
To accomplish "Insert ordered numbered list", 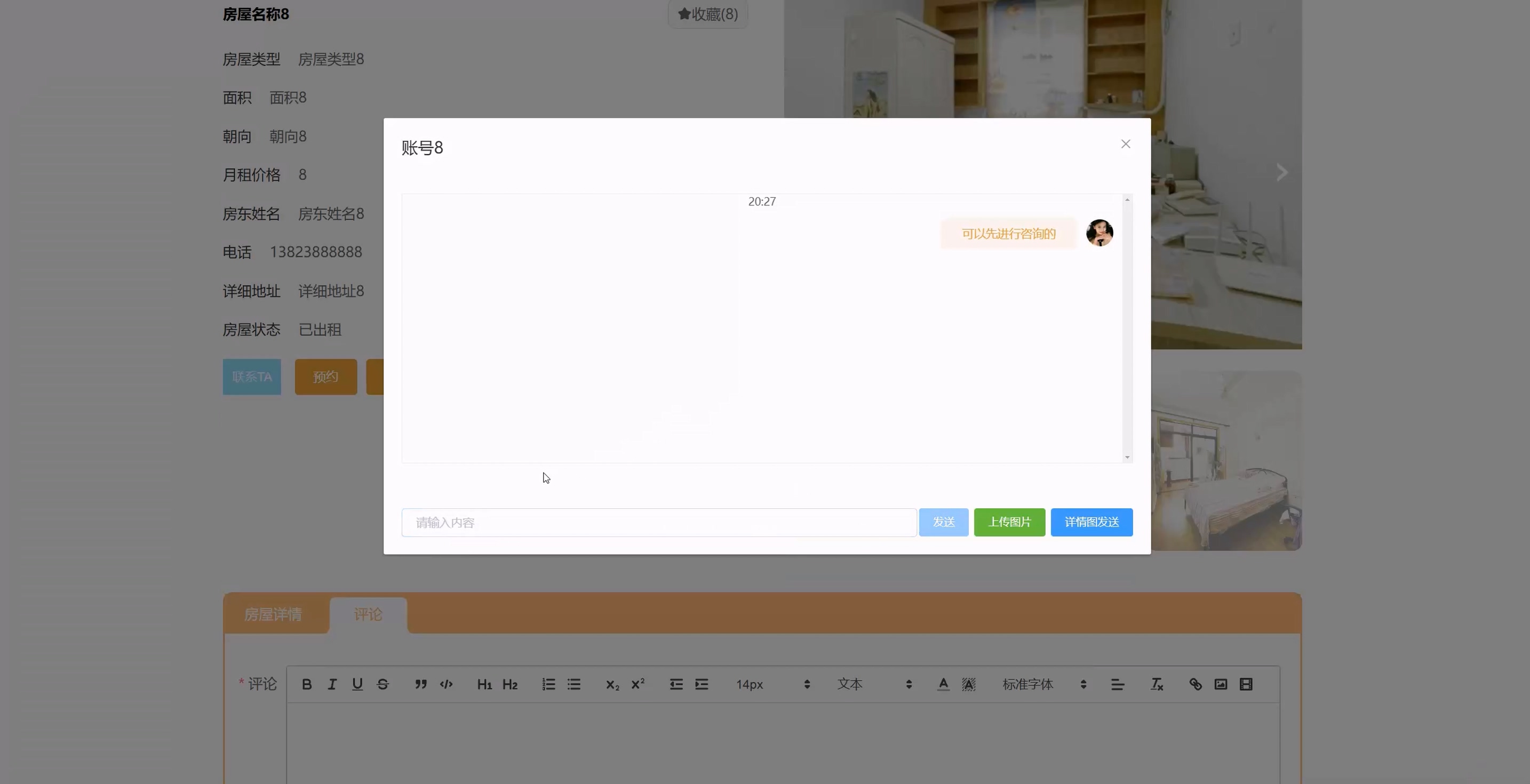I will tap(548, 684).
